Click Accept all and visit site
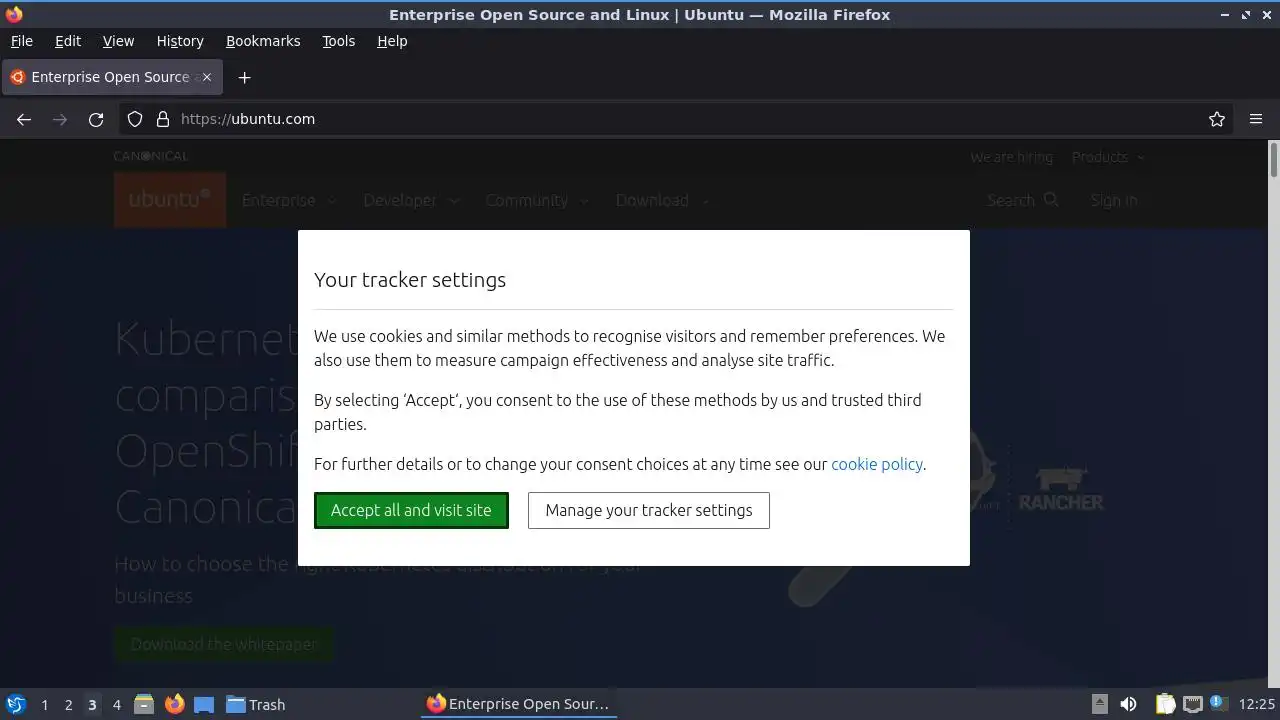The width and height of the screenshot is (1280, 720). (411, 510)
